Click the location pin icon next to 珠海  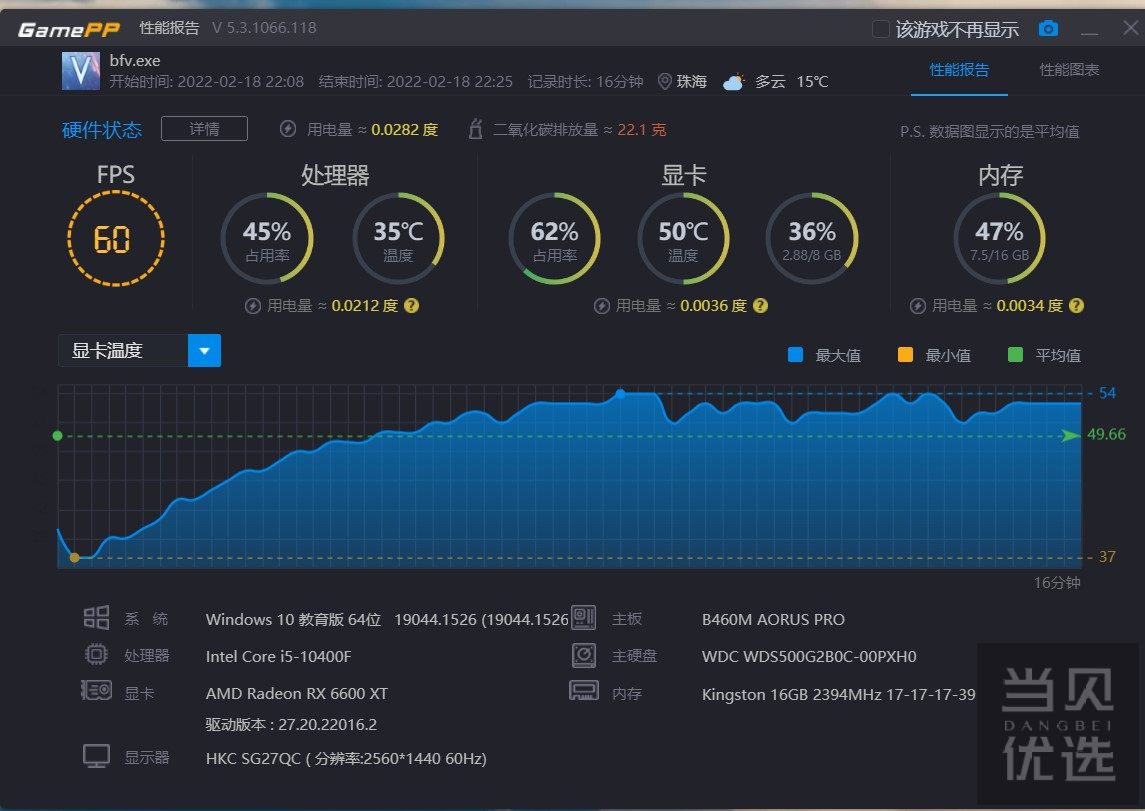(x=665, y=81)
